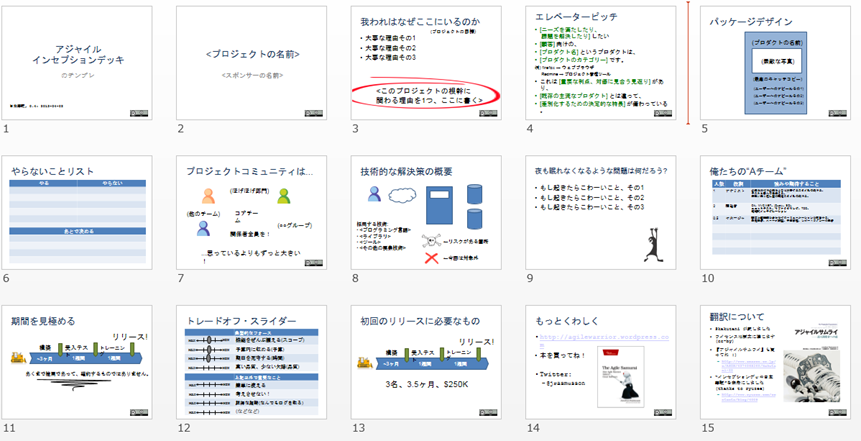
Task: Click the red ellipse callout on slide 3
Action: tap(426, 92)
